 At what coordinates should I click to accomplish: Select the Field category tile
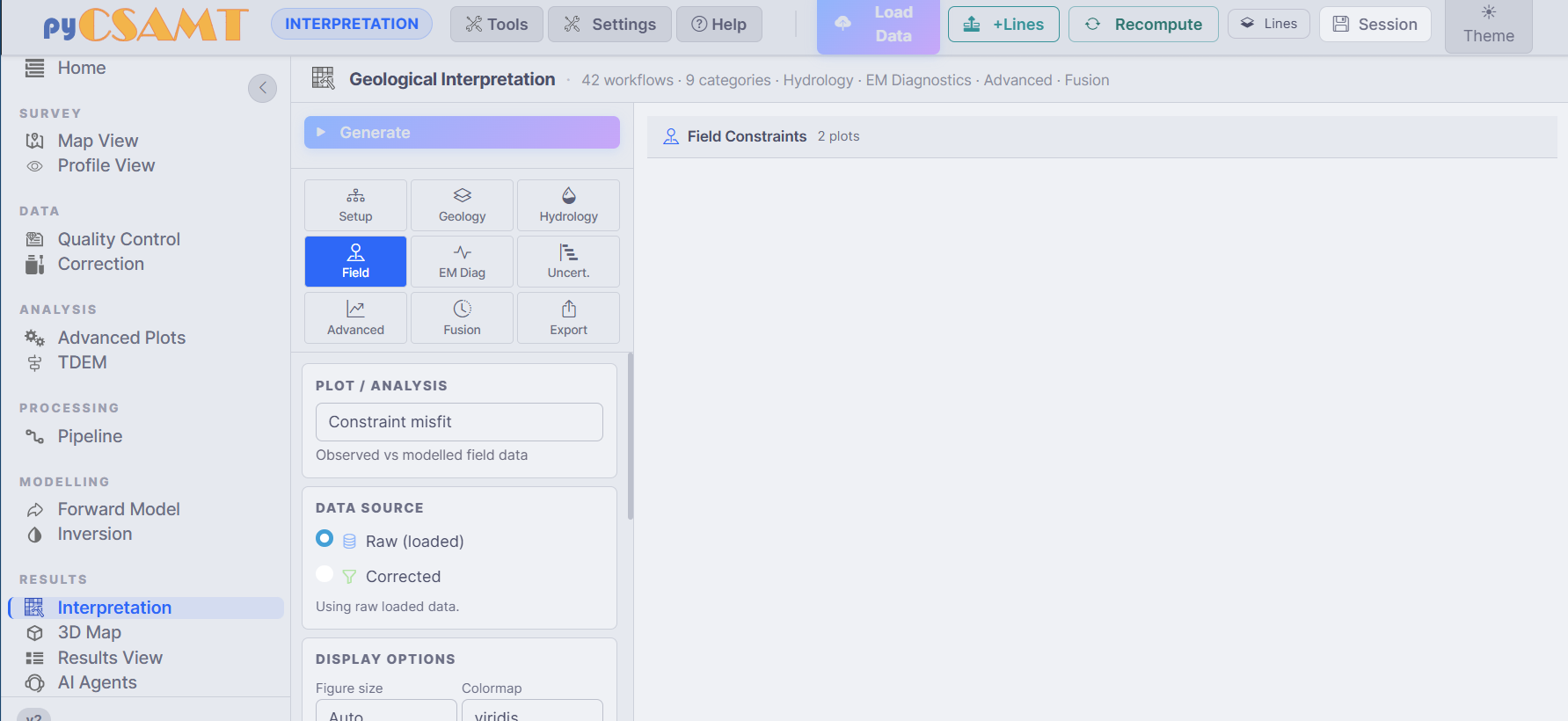click(x=355, y=261)
